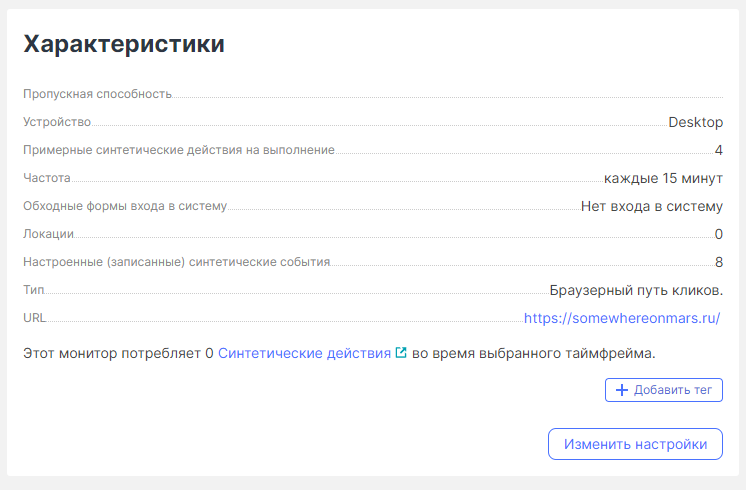Follow the Синтетические действия link text
The image size is (746, 490).
point(305,353)
